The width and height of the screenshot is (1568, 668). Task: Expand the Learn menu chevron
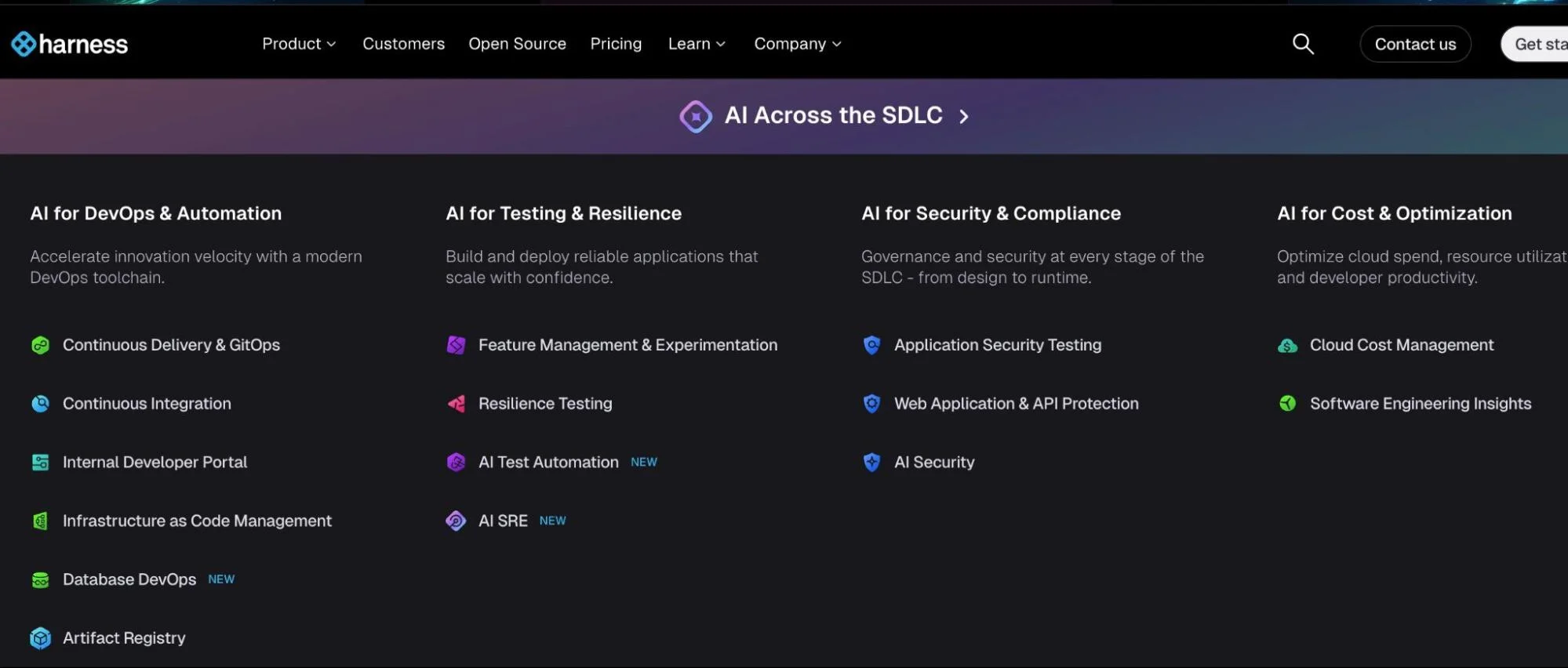click(x=720, y=45)
